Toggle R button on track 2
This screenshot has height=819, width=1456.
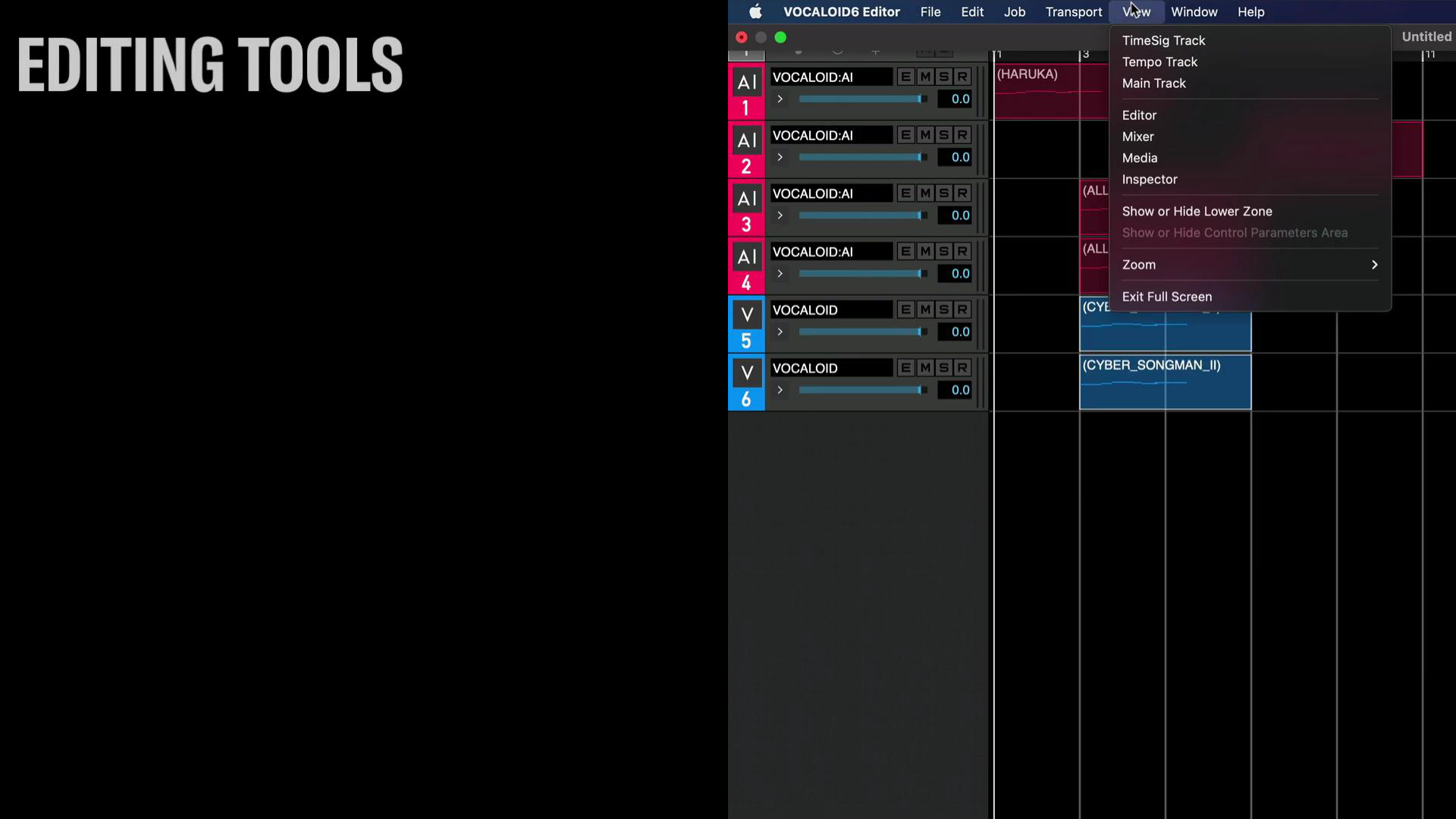pos(962,135)
